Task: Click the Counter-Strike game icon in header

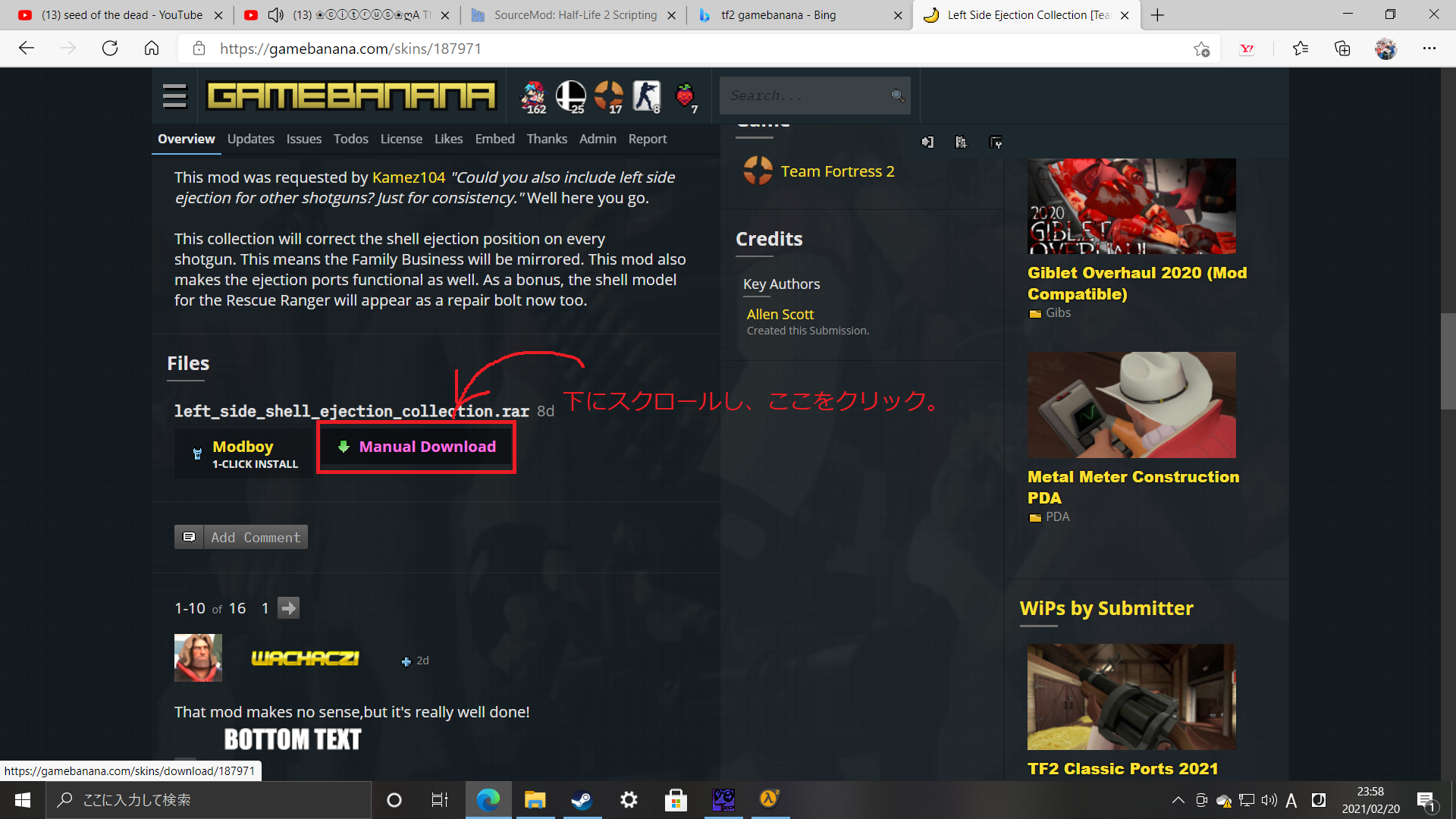Action: pos(646,96)
